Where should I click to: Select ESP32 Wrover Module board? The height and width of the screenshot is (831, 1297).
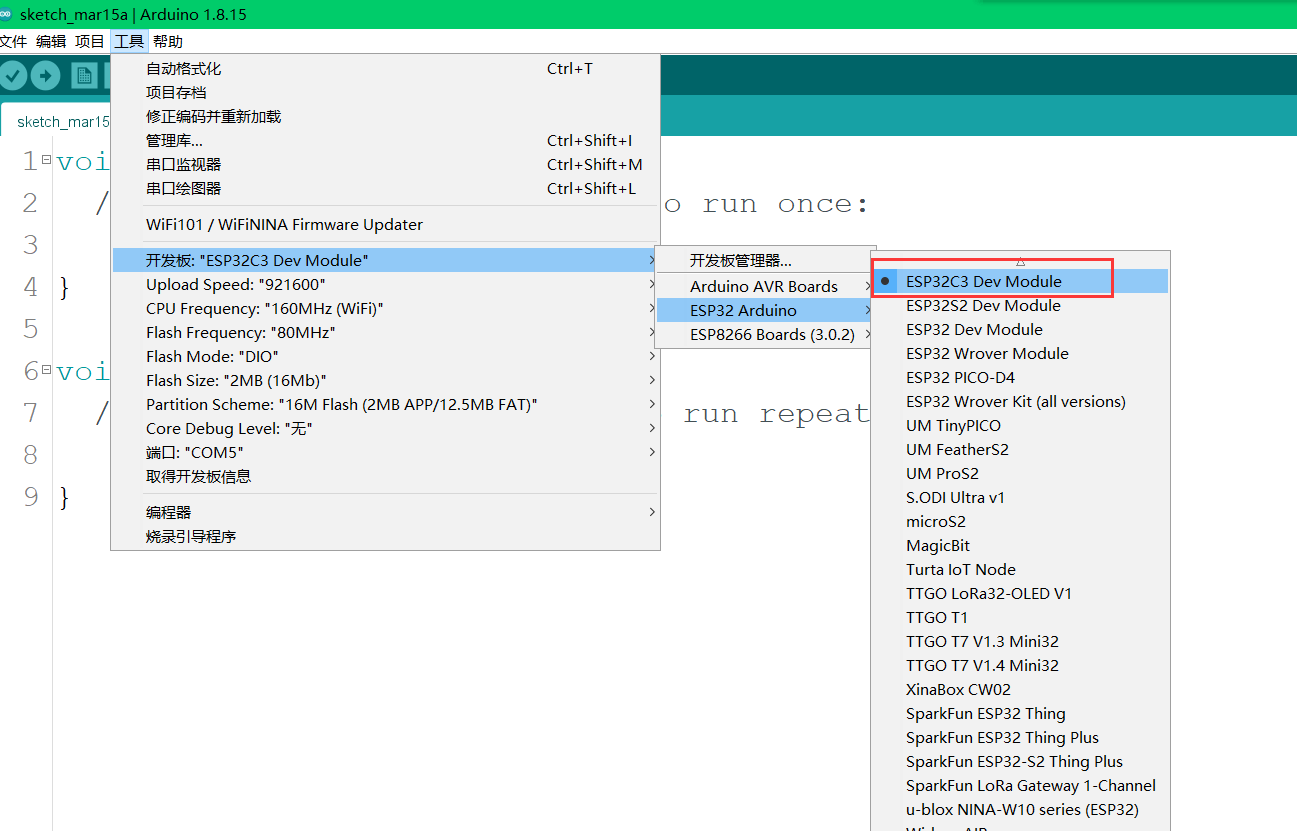(1020, 354)
